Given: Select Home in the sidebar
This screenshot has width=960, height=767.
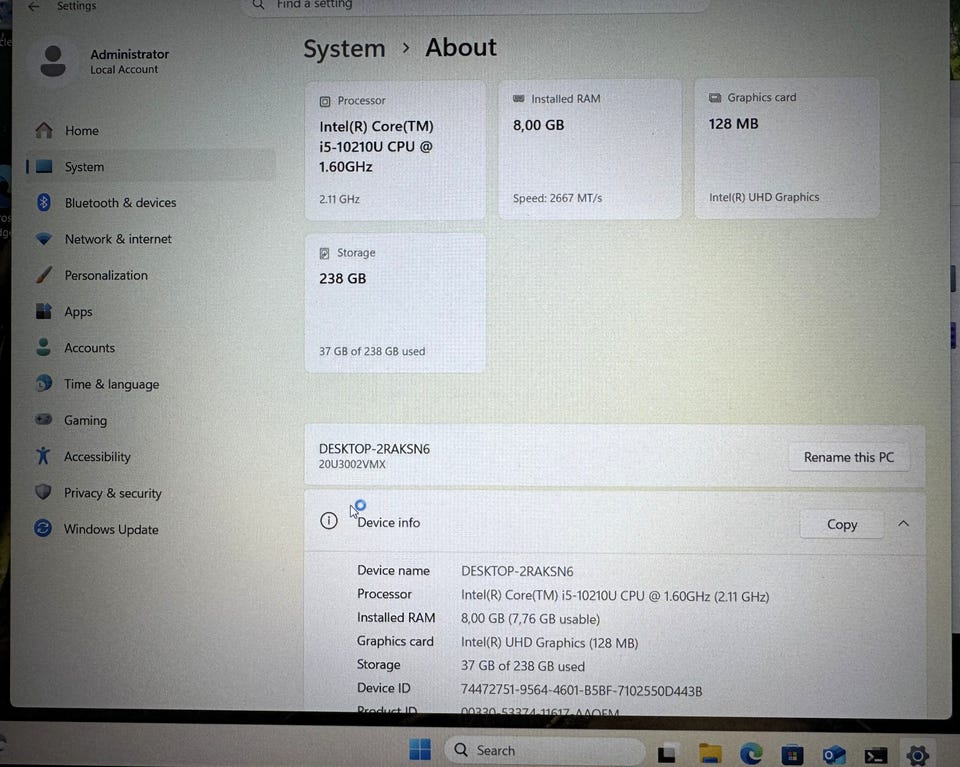Looking at the screenshot, I should [x=81, y=130].
